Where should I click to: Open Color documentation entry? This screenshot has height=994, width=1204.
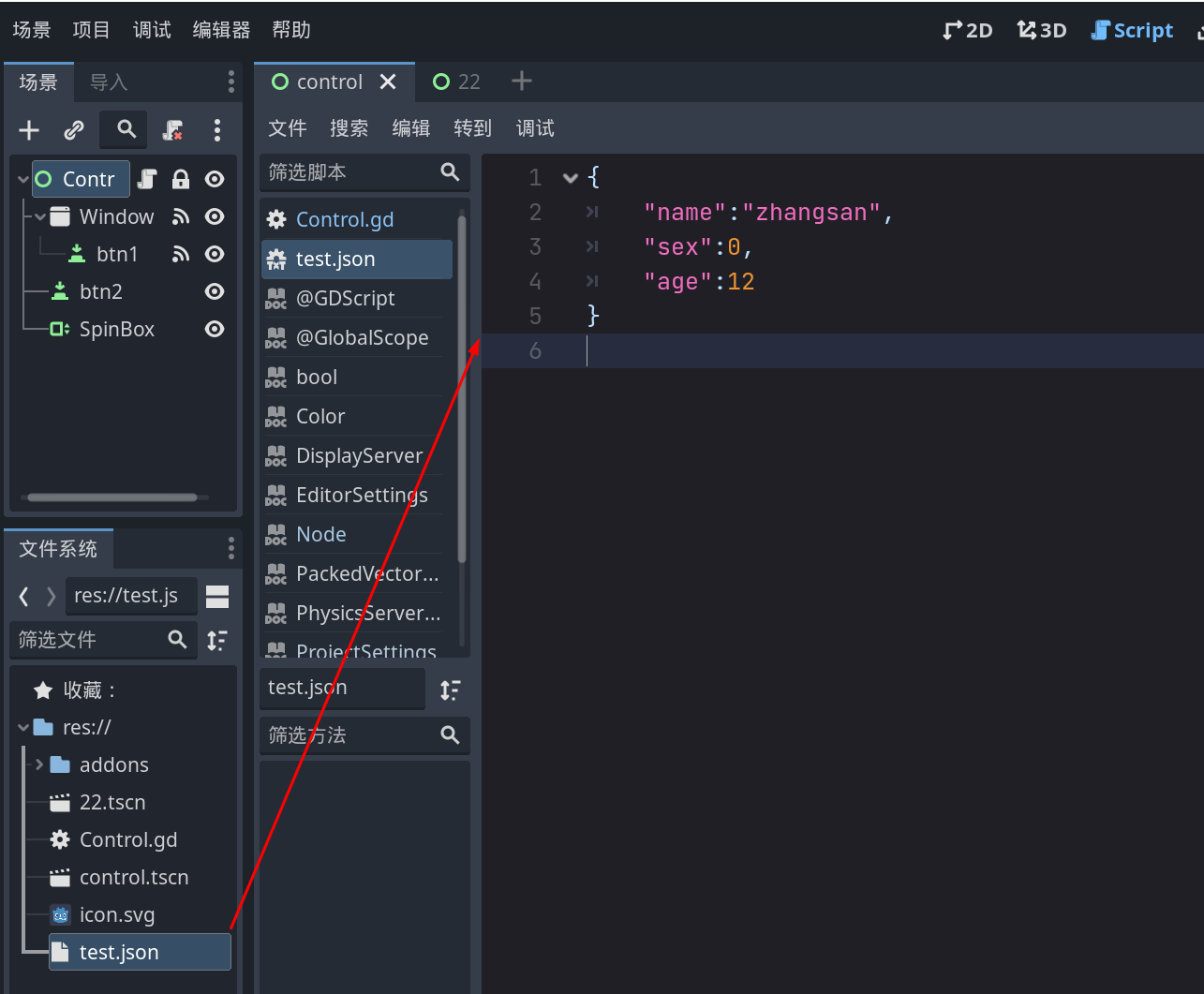tap(357, 416)
